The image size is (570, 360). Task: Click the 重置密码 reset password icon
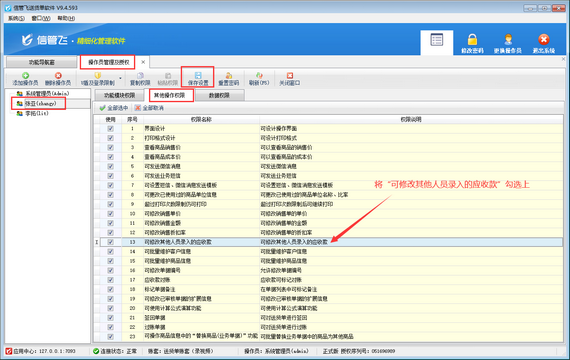pyautogui.click(x=229, y=76)
